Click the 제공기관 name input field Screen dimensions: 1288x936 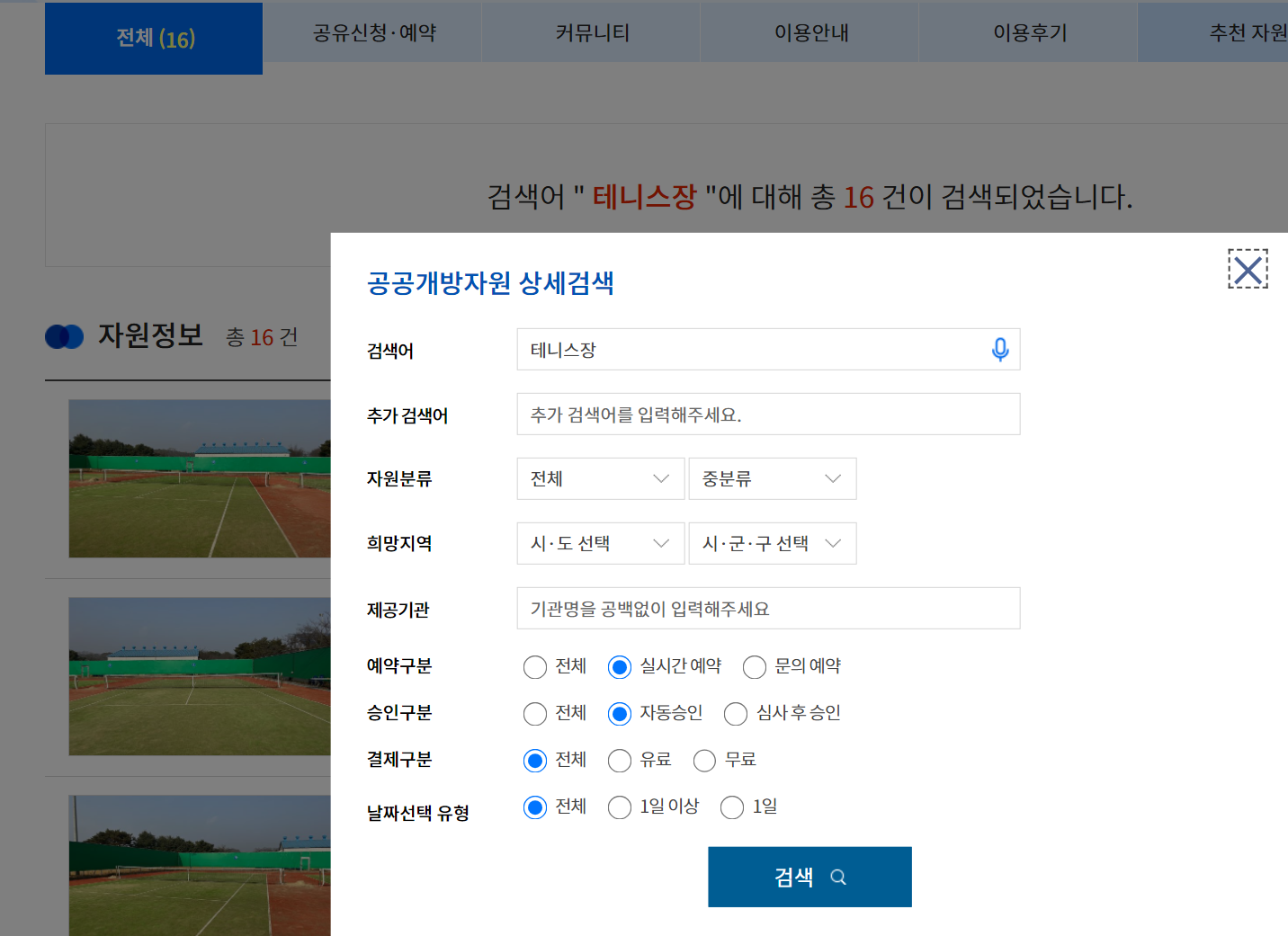click(x=768, y=609)
